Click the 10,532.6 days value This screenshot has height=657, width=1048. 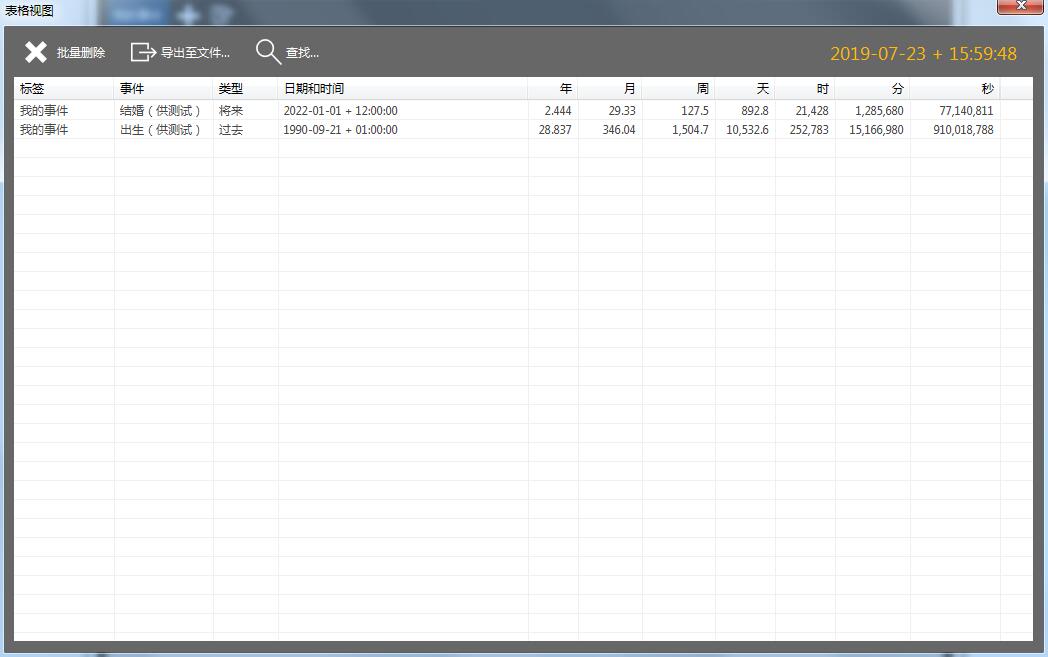point(748,130)
